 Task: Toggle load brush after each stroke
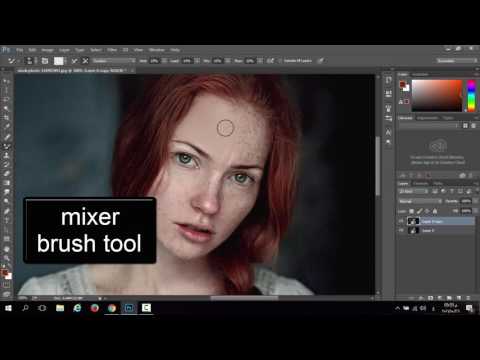tap(74, 61)
